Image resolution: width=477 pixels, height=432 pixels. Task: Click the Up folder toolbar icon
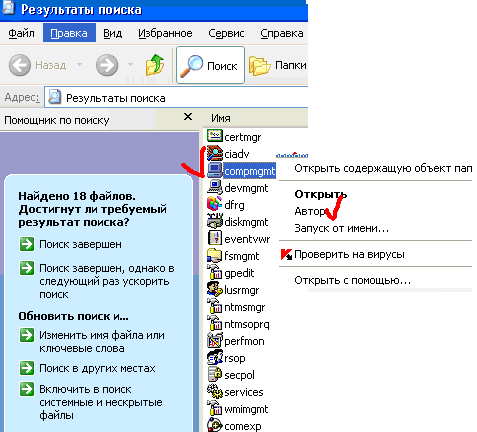click(155, 65)
